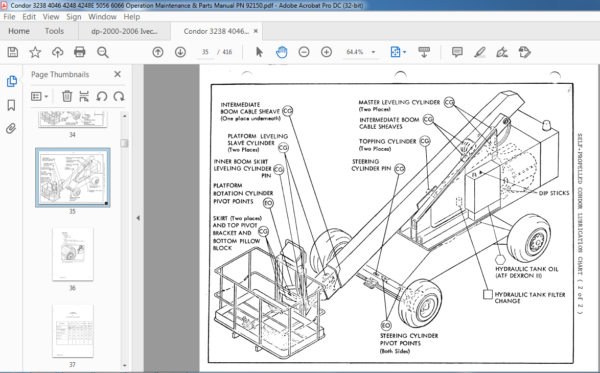The width and height of the screenshot is (600, 373).
Task: Click the 'HYDRAULIC TANK FILTER CHANGE' label
Action: pos(530,298)
